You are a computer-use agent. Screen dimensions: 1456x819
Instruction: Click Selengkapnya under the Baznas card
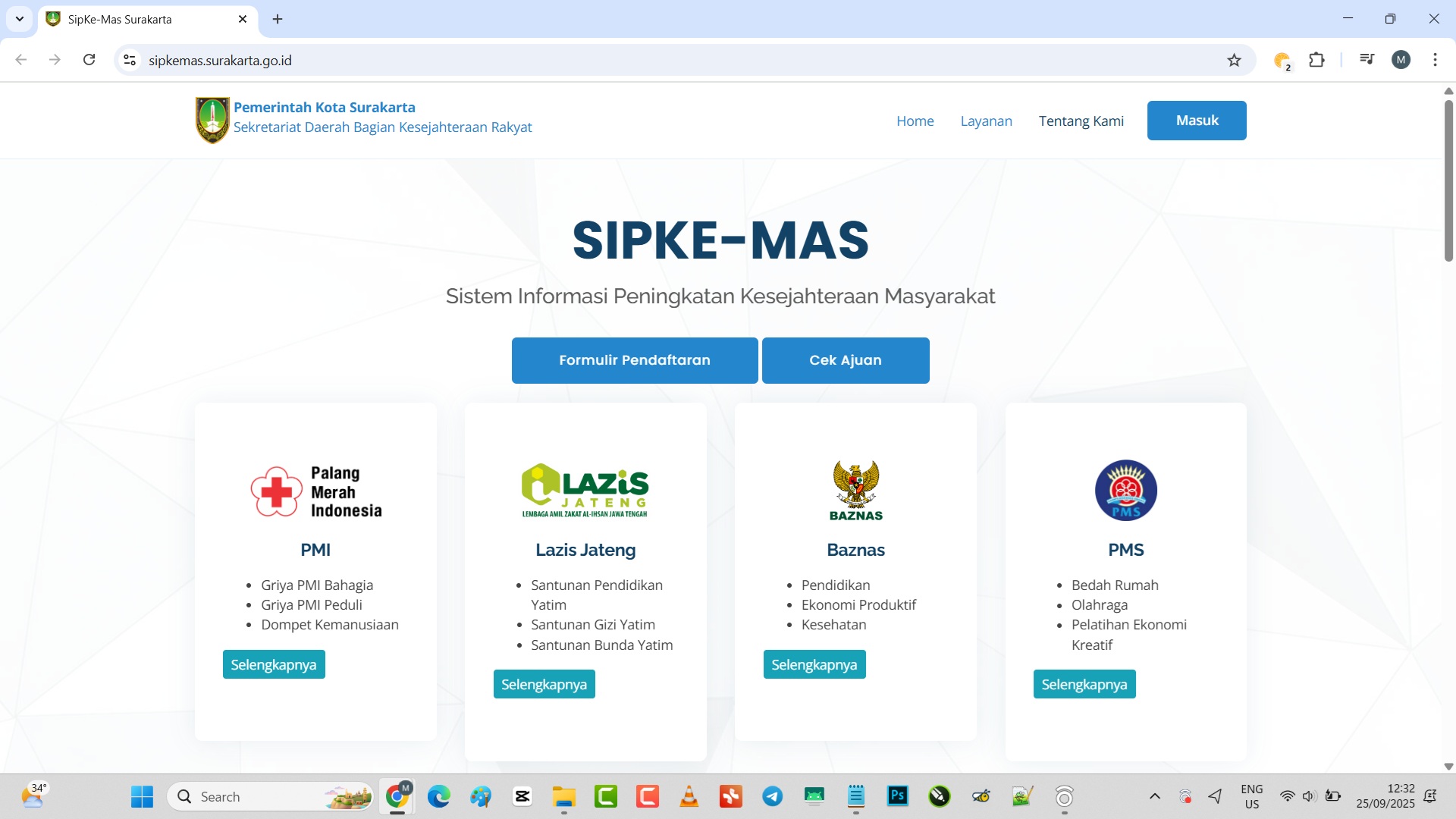[814, 664]
